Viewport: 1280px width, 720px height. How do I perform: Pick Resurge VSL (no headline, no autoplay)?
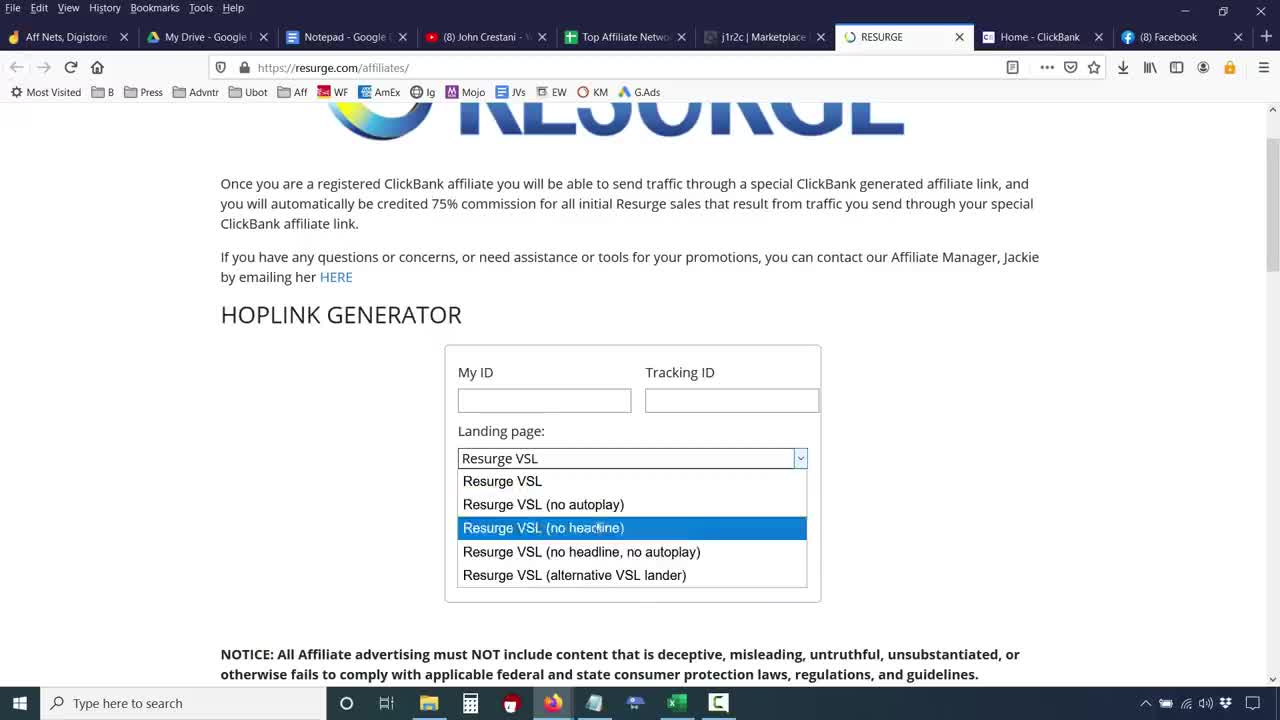(632, 552)
